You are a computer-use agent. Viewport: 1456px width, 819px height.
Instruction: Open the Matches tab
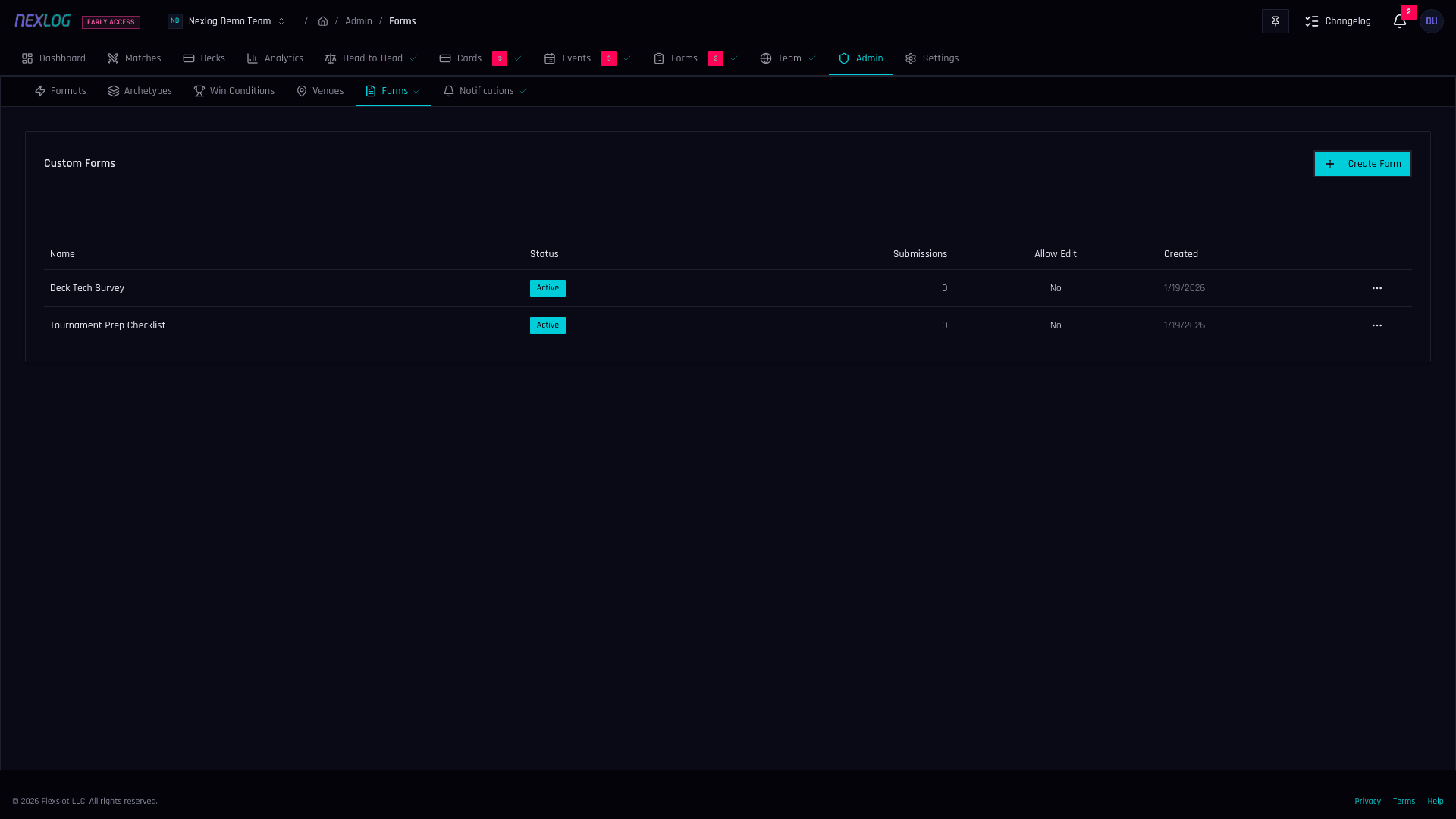[134, 58]
